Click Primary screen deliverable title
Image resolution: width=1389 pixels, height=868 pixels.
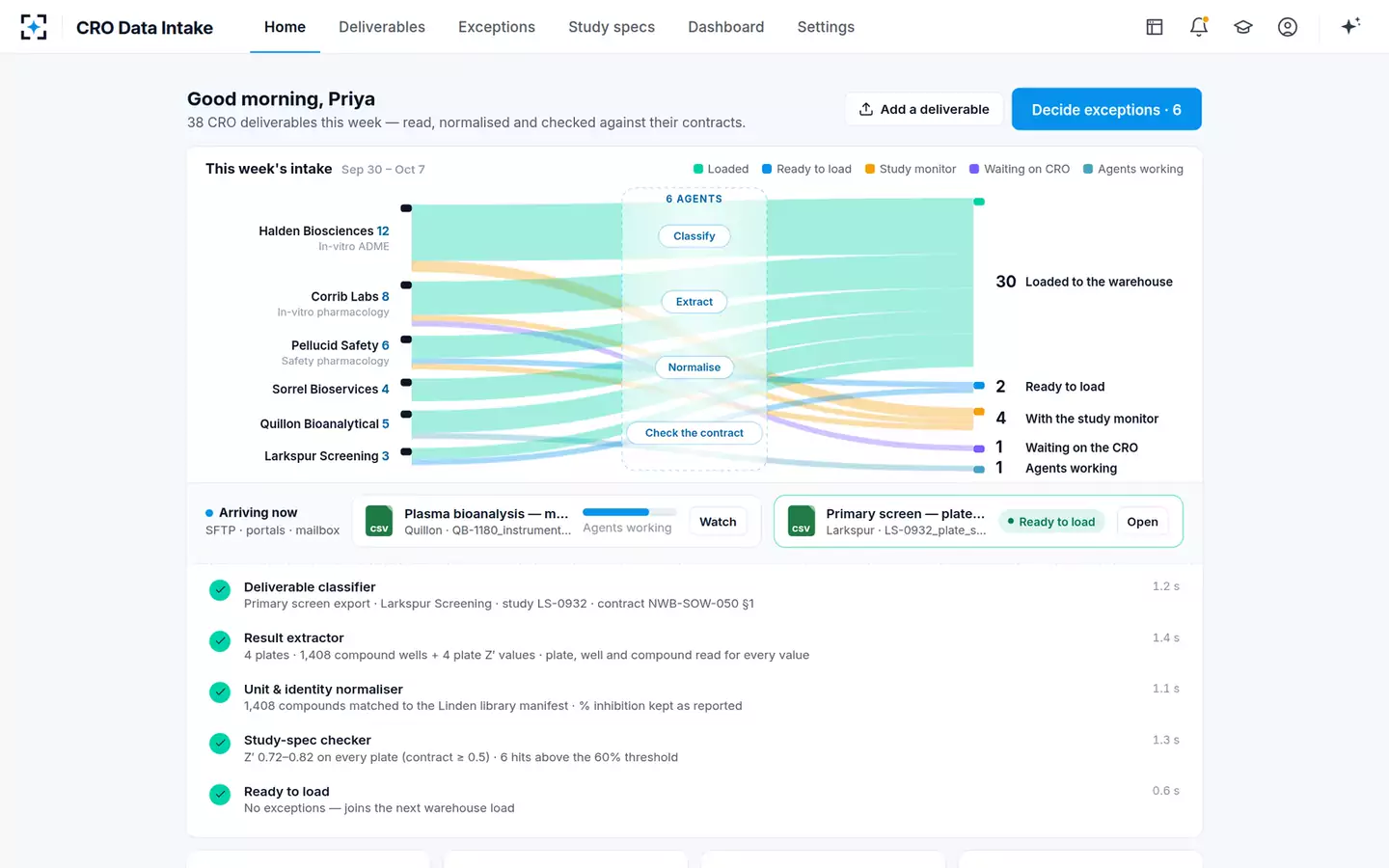coord(905,514)
